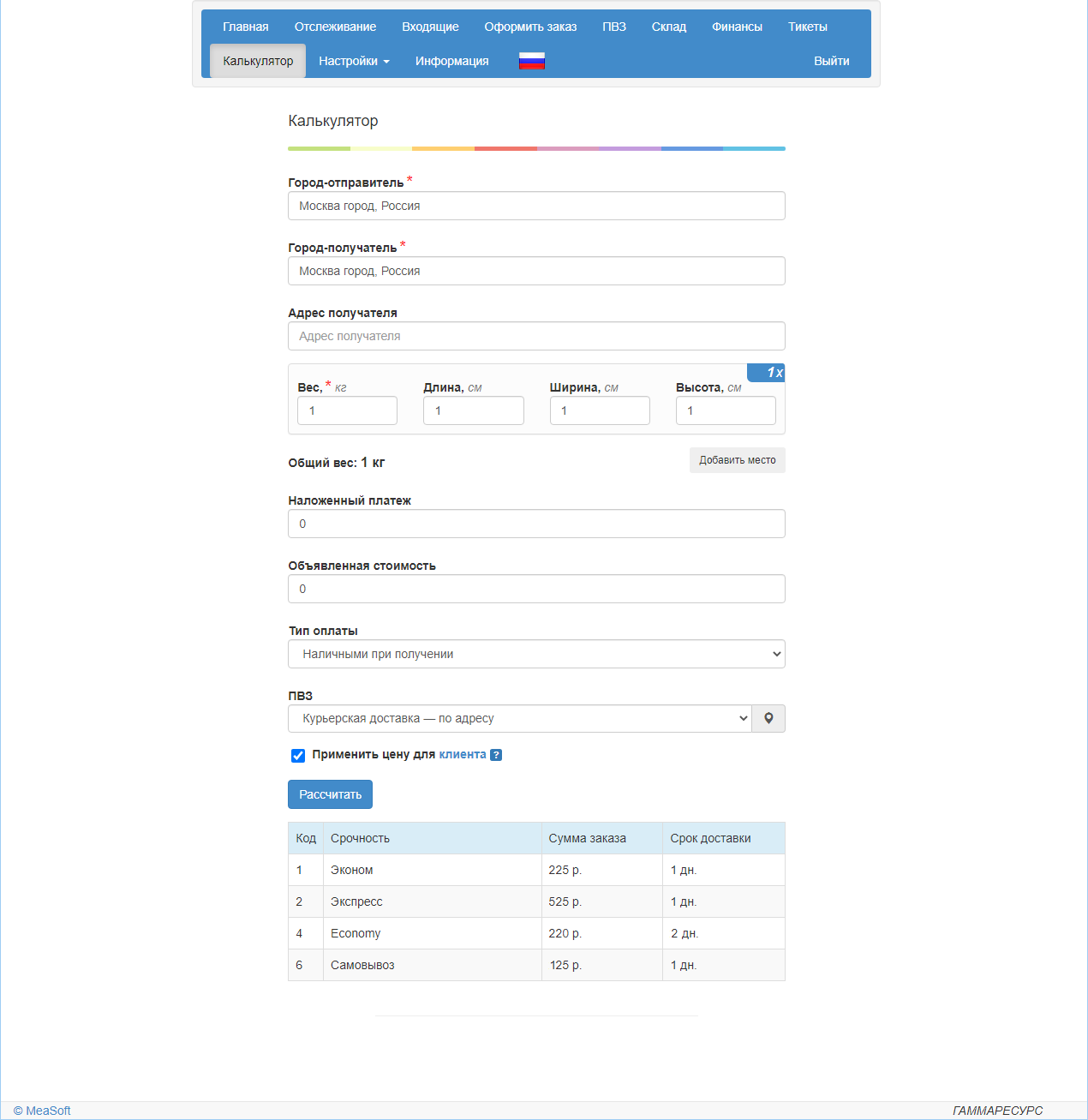Screen dimensions: 1088x1120
Task: Click the Срок доставки column header
Action: [x=724, y=838]
